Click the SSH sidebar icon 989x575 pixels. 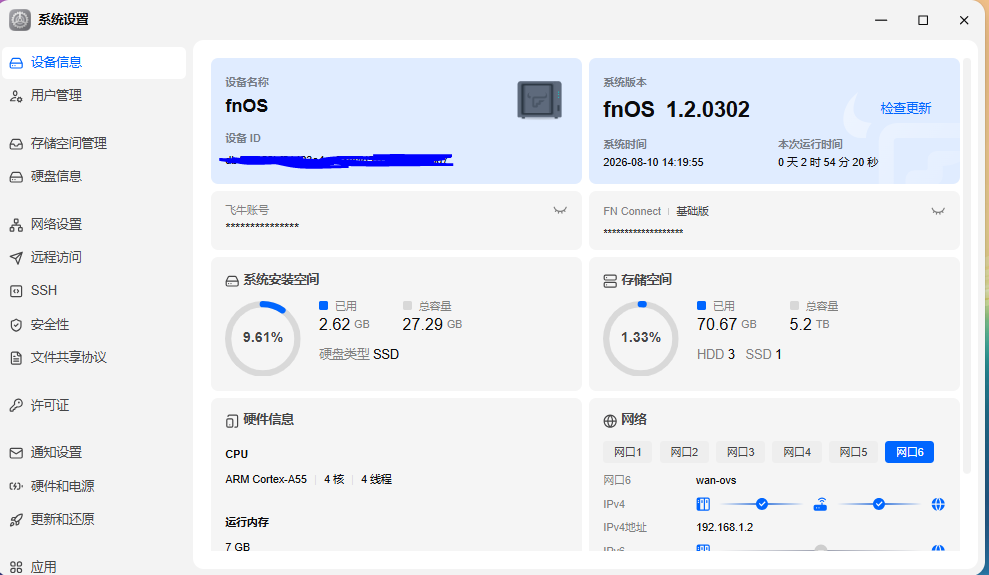point(16,291)
